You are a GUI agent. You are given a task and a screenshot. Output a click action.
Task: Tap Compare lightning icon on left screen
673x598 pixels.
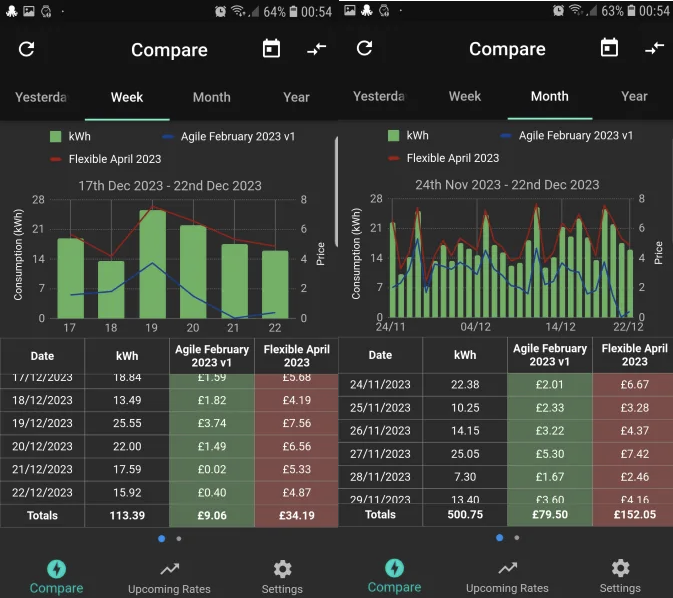point(56,569)
